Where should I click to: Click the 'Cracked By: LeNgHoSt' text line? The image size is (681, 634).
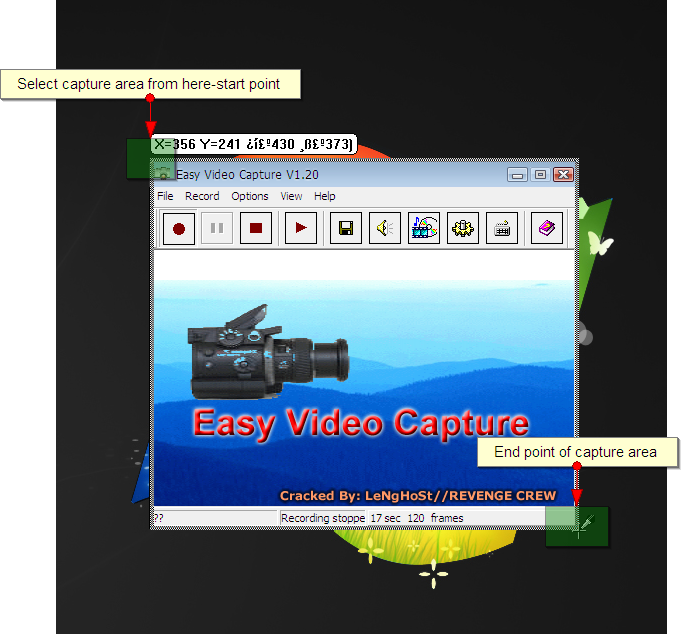tap(418, 496)
